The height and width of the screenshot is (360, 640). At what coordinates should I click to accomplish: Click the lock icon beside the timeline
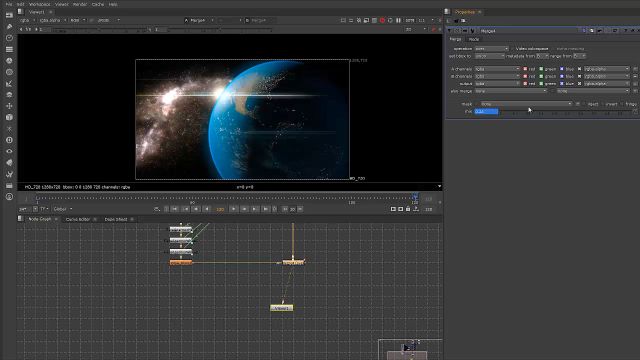(408, 209)
